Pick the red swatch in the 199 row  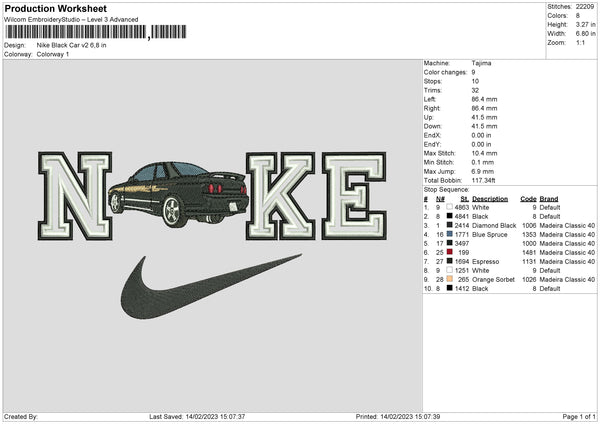[x=449, y=252]
